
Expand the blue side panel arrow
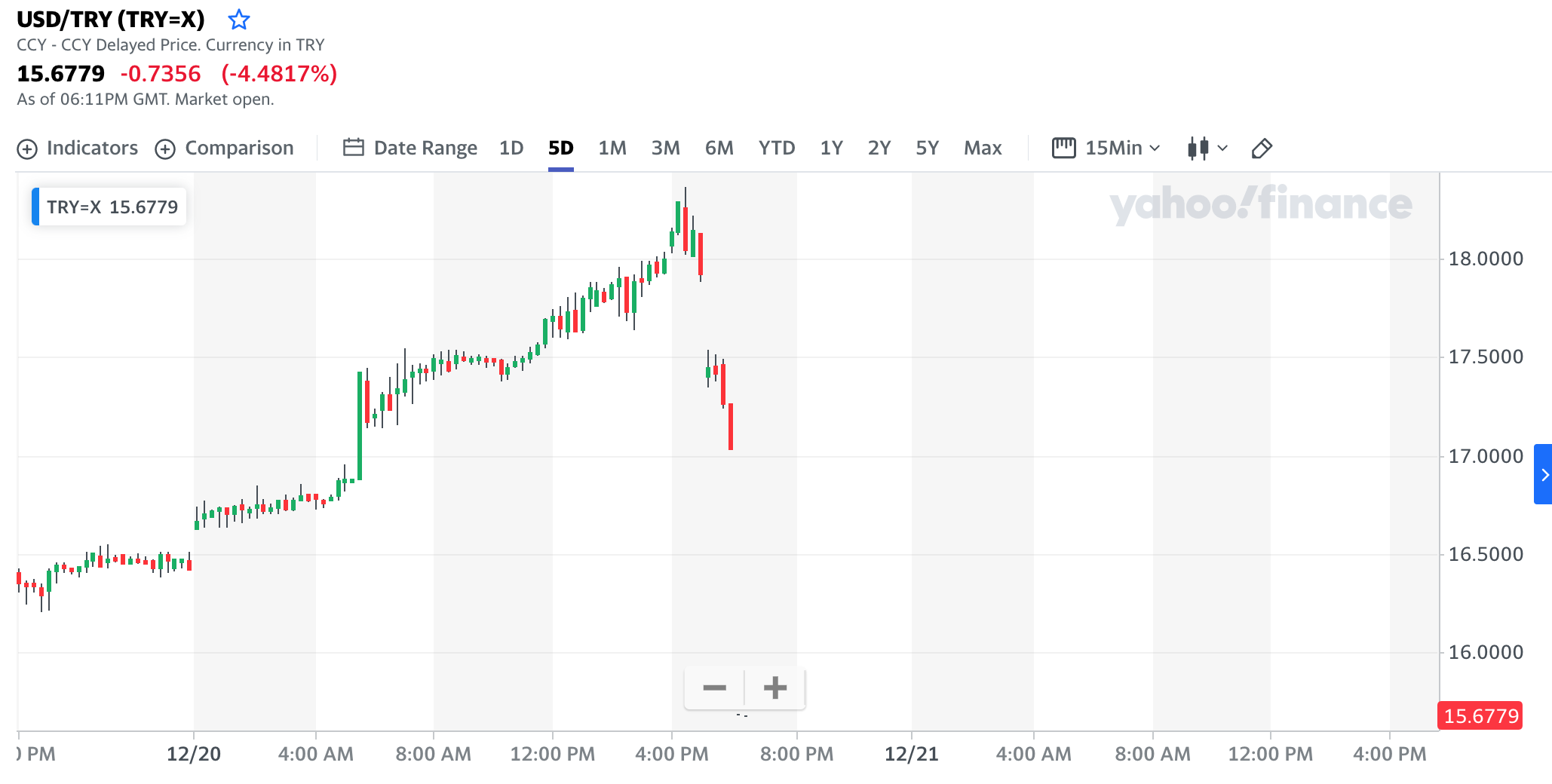coord(1544,474)
